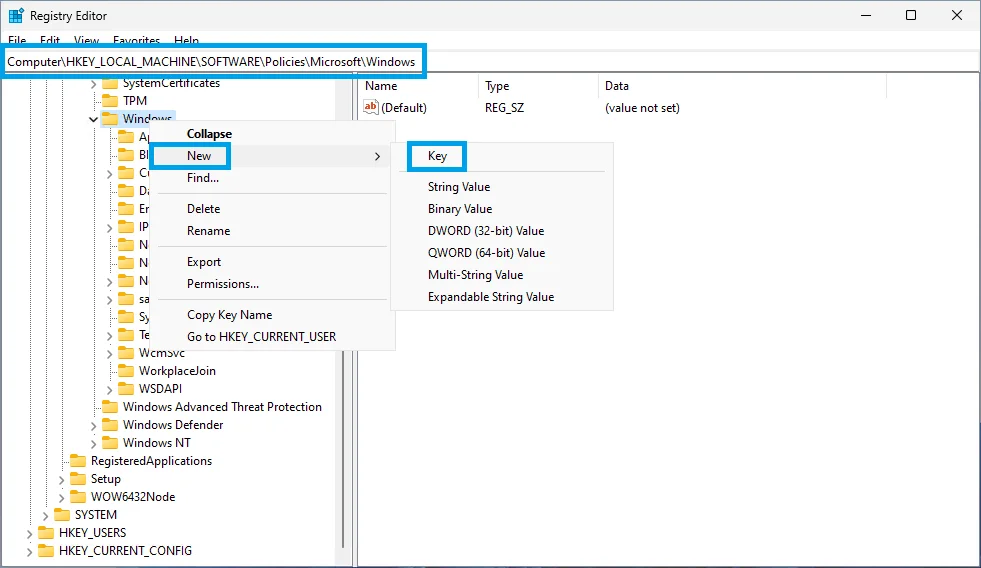Expand the Windows NT key
Image resolution: width=981 pixels, height=568 pixels.
tap(94, 443)
